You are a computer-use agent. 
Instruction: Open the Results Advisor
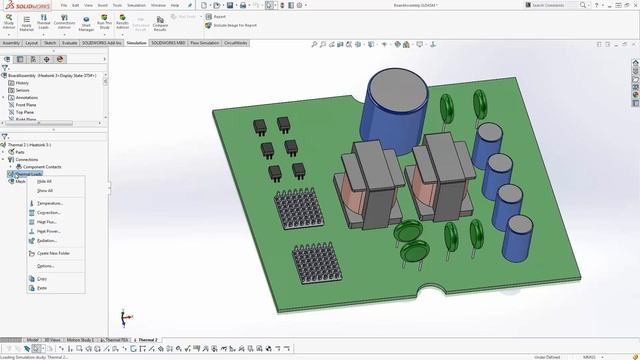click(x=122, y=22)
